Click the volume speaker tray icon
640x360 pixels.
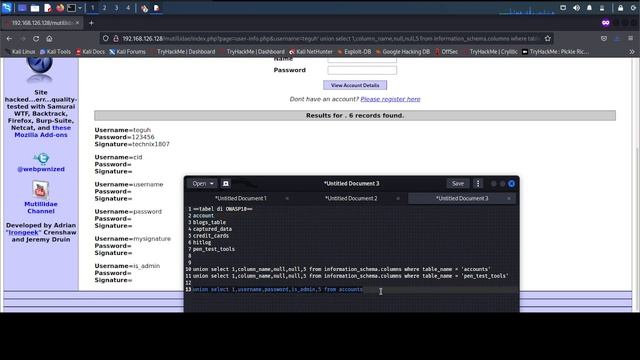pyautogui.click(x=576, y=8)
